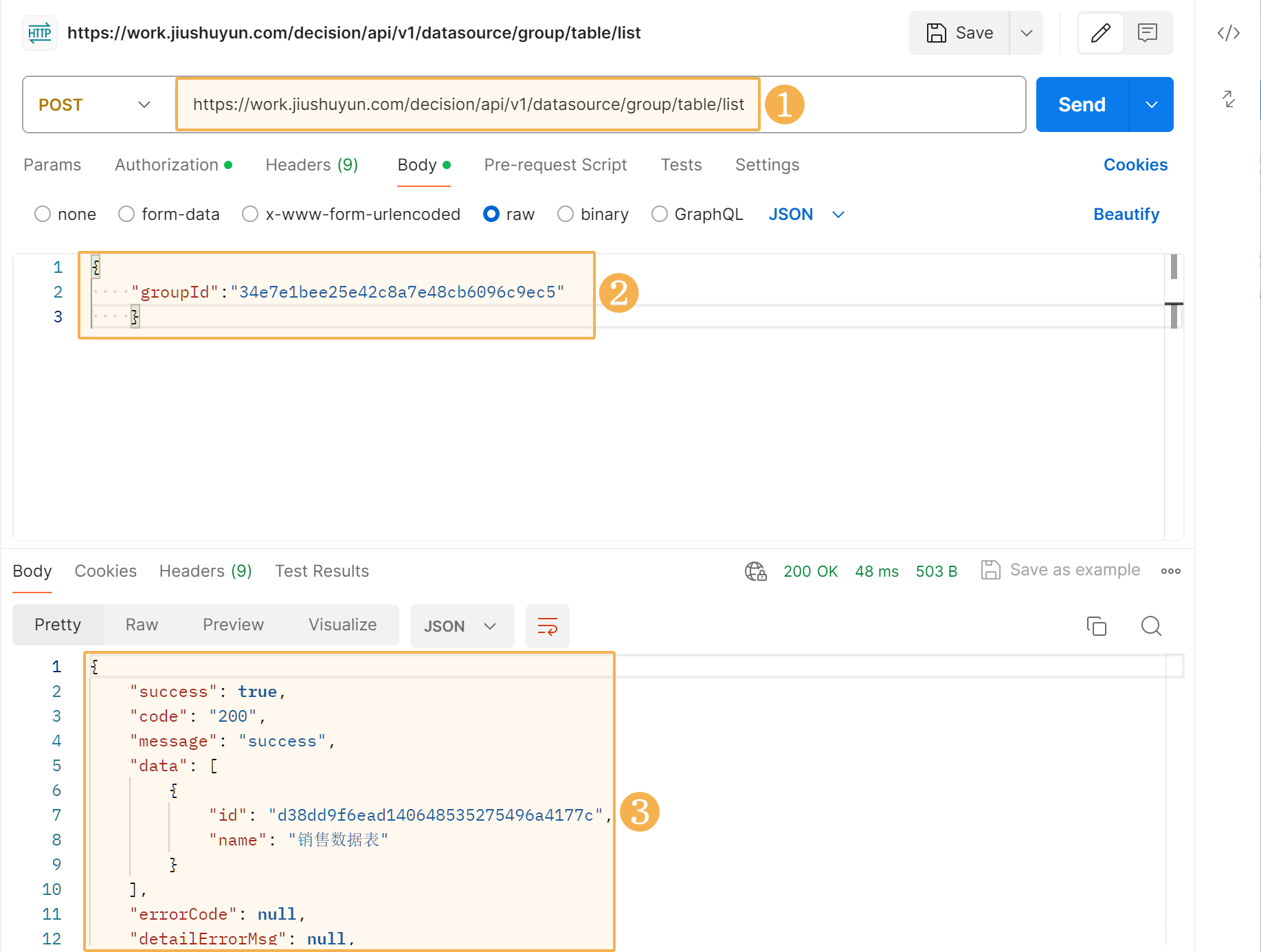Select the GraphQL radio button
The image size is (1261, 952).
[660, 214]
